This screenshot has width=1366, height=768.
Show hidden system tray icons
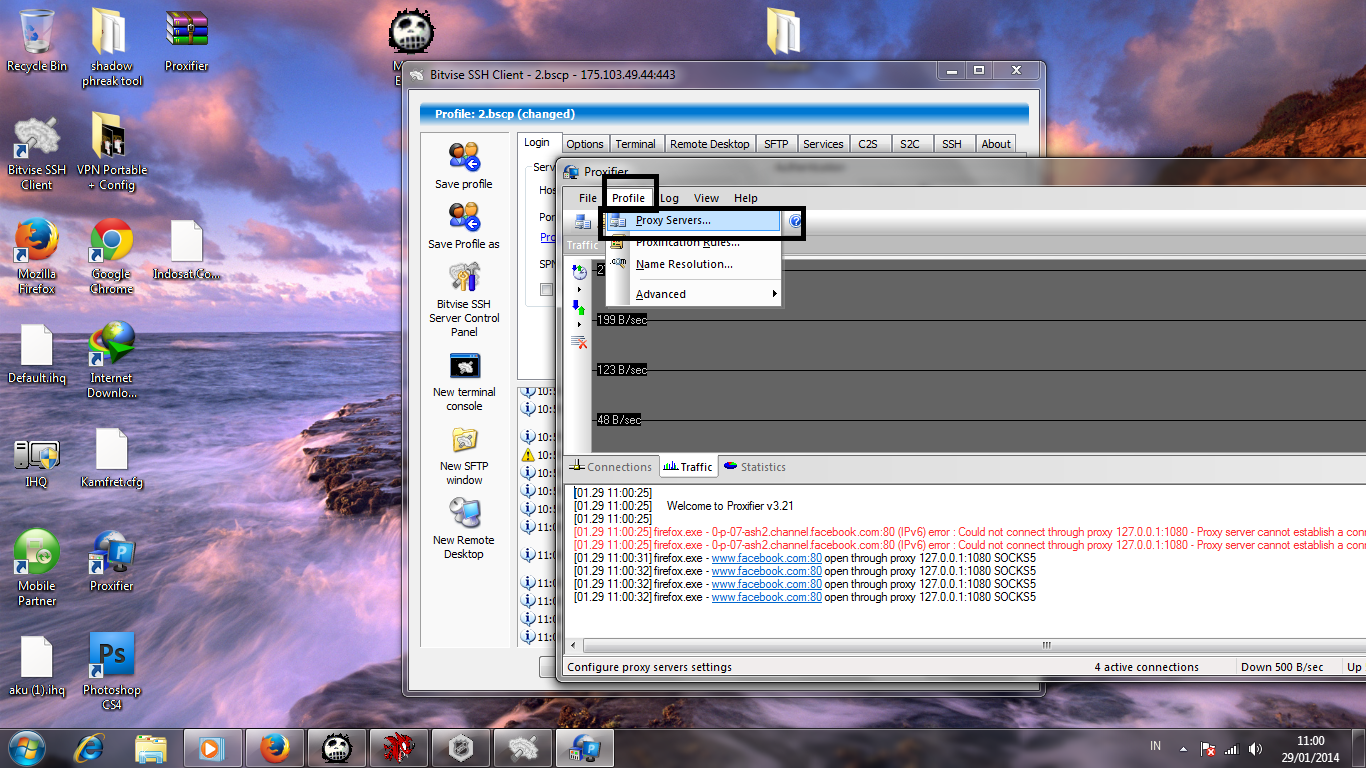coord(1183,748)
